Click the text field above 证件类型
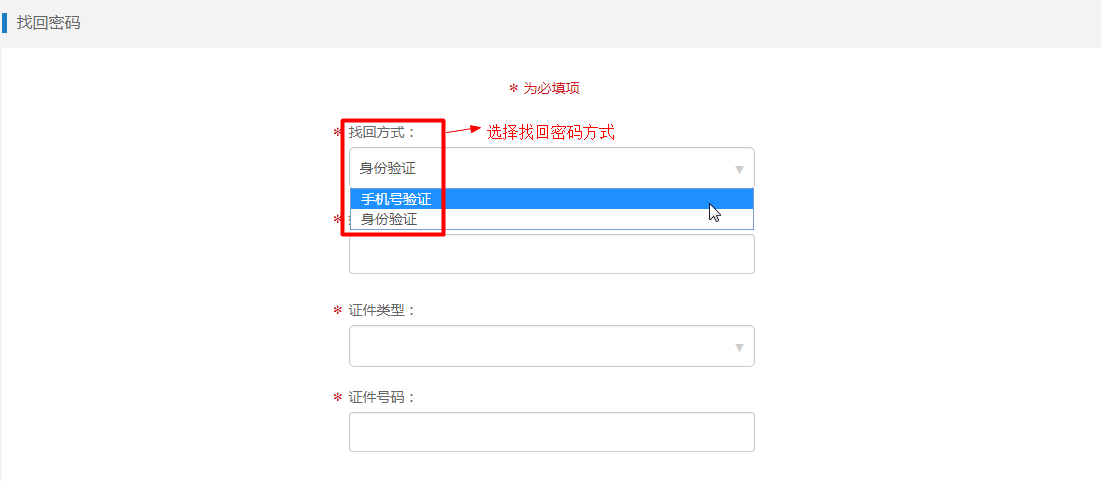1101x481 pixels. 551,254
